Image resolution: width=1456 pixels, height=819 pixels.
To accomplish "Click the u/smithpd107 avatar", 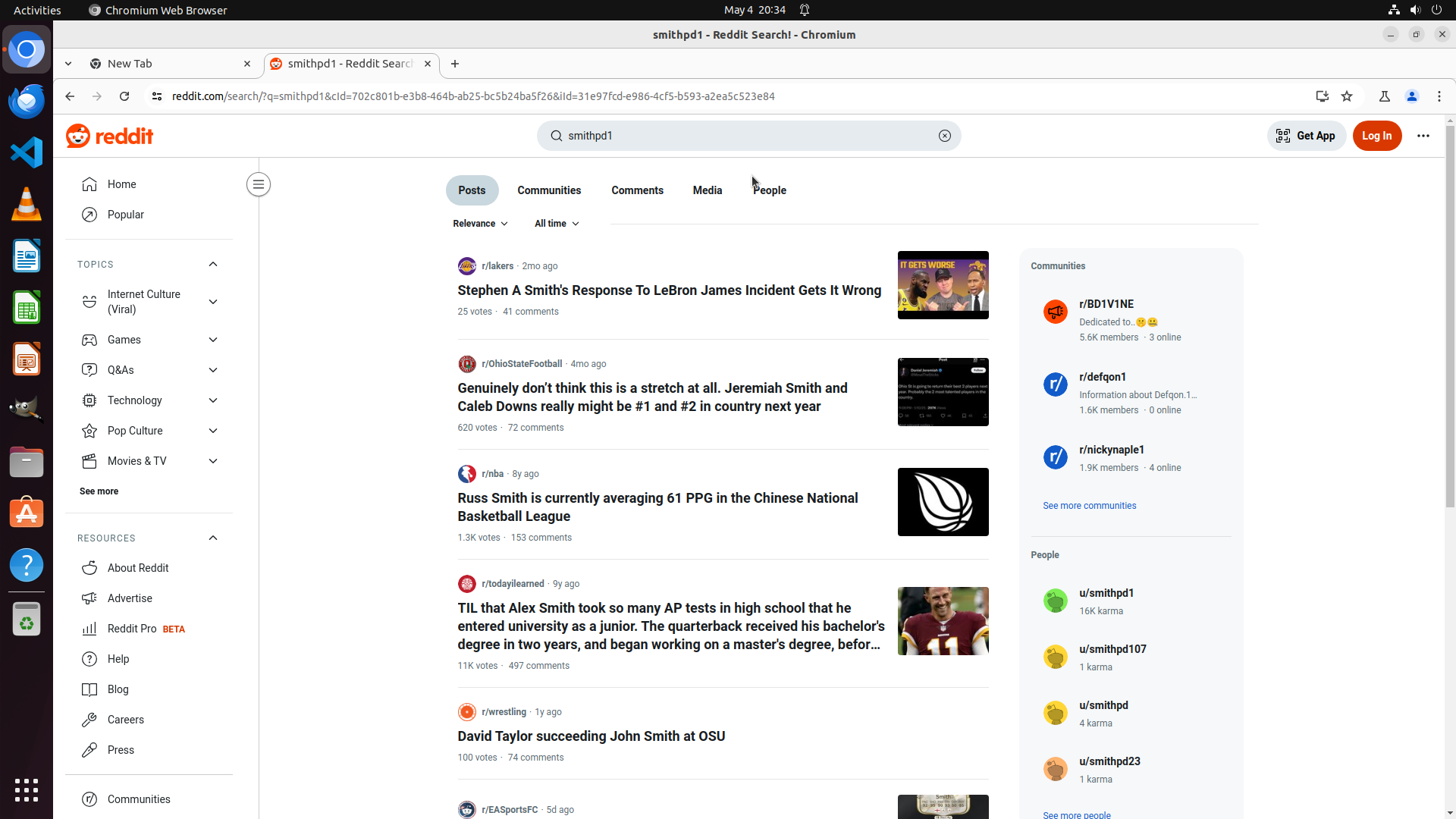I will click(x=1055, y=657).
